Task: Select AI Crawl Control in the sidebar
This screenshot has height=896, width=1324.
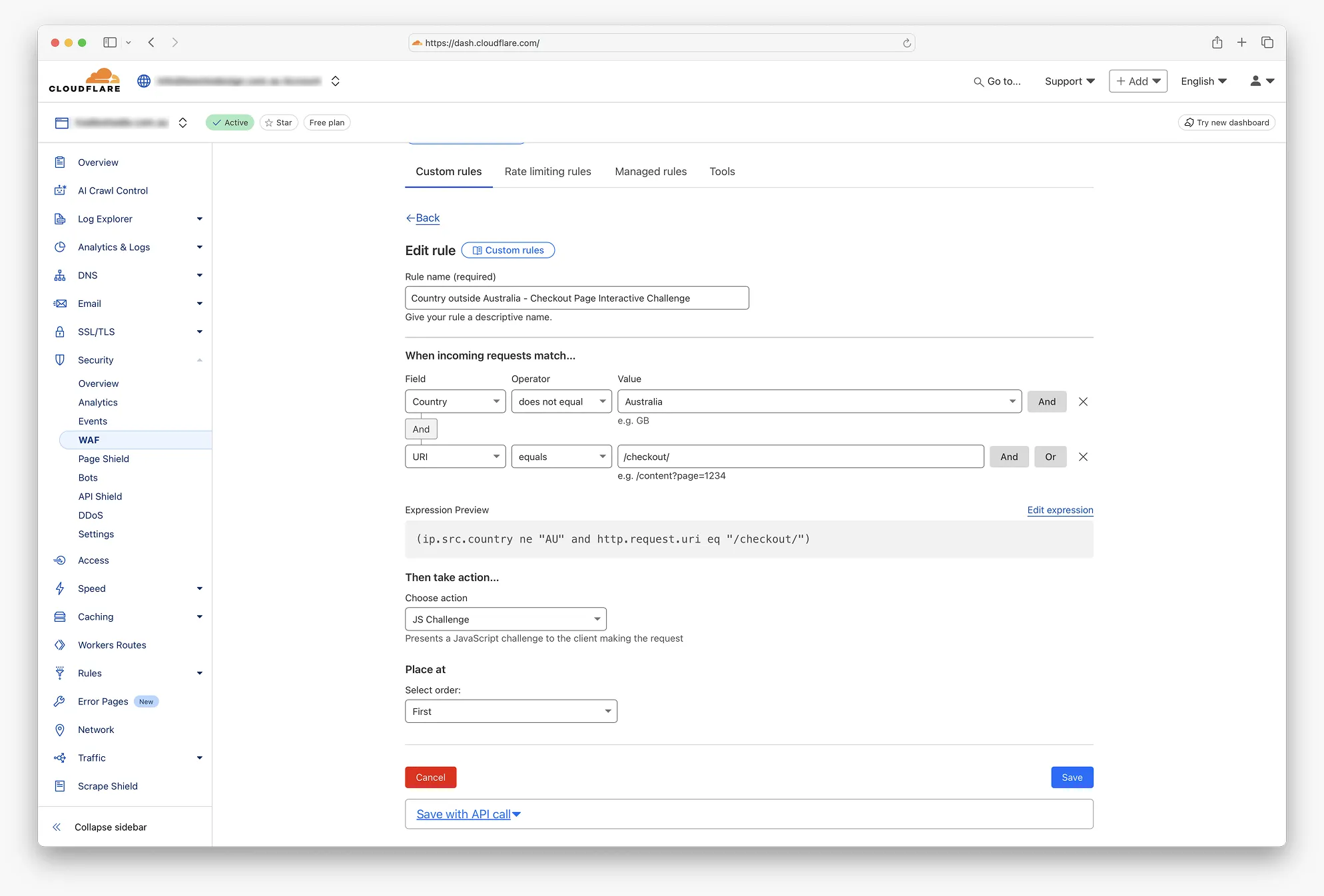Action: 112,190
